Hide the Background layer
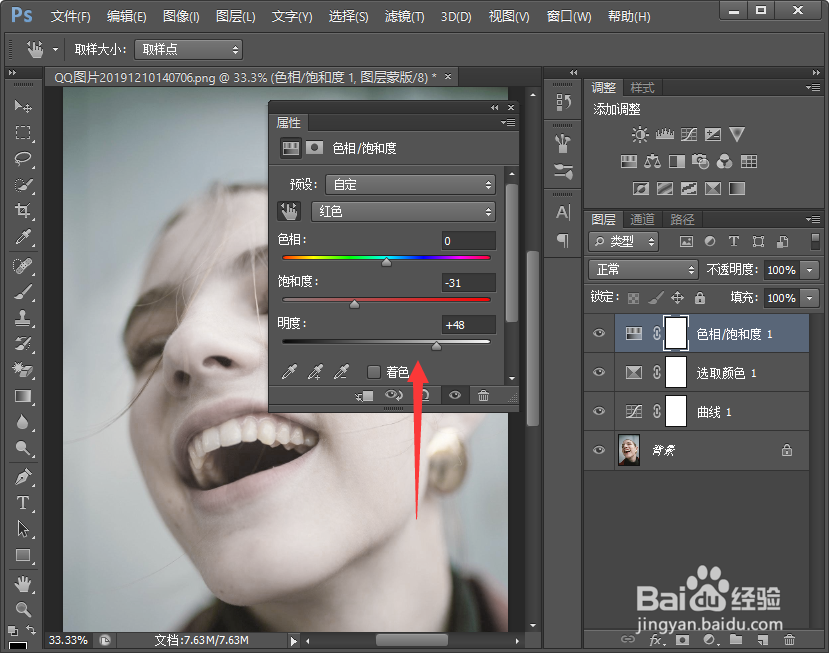Screen dimensions: 829x653 [599, 450]
